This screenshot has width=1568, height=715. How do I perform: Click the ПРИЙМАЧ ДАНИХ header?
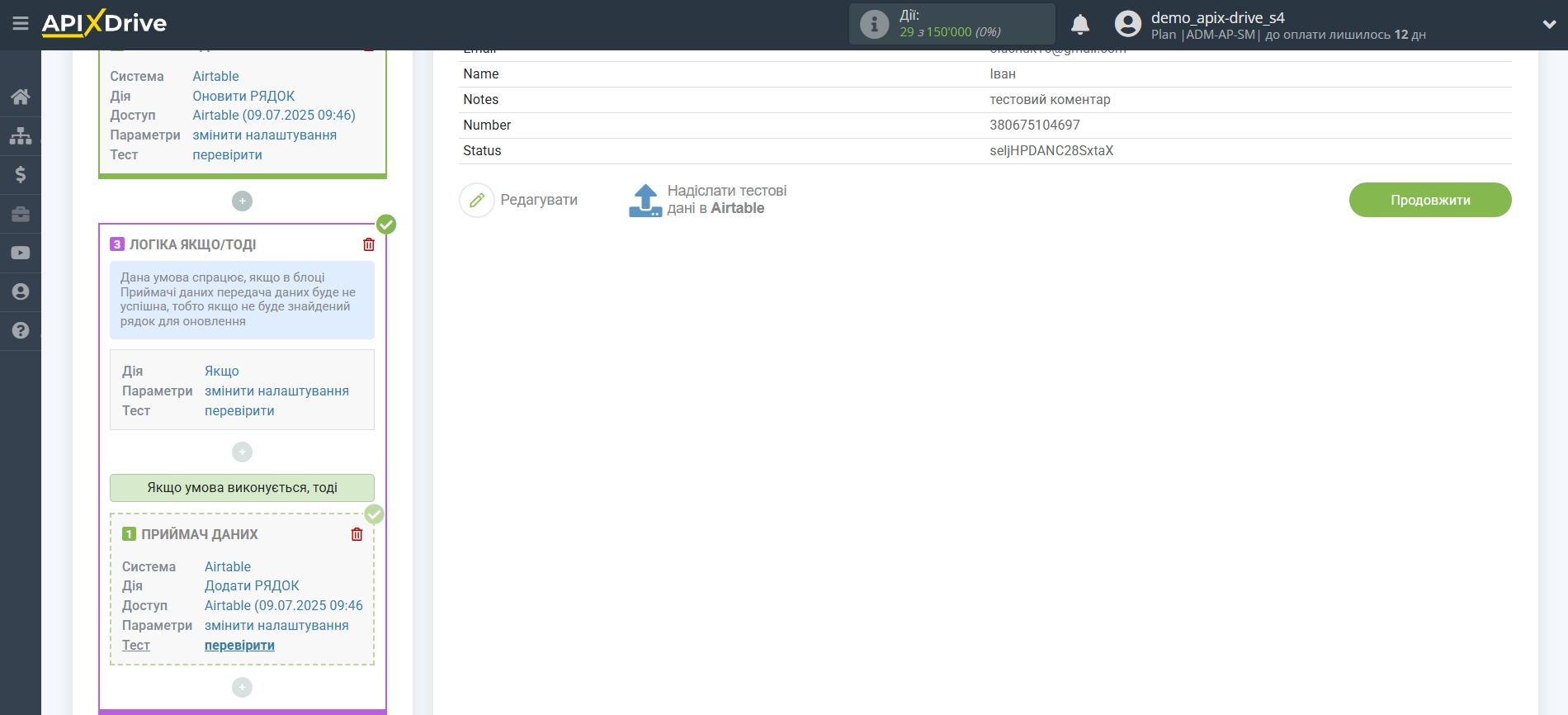pos(200,534)
